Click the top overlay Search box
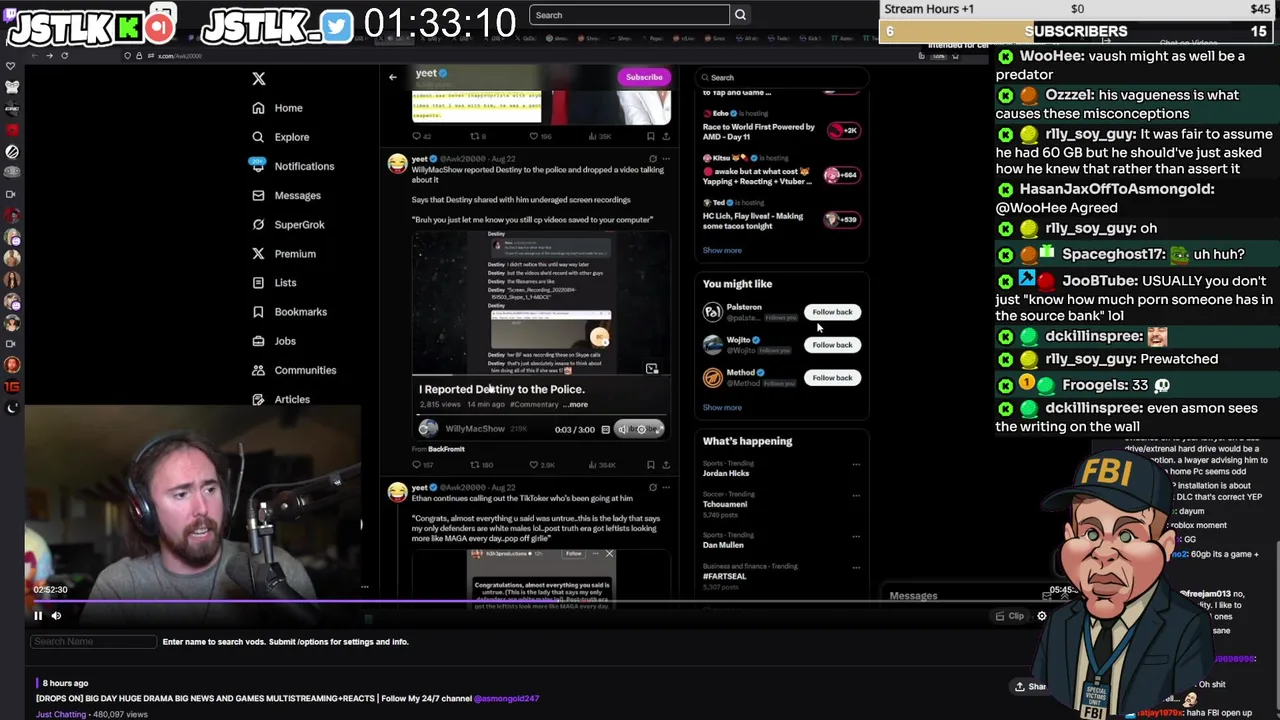This screenshot has width=1280, height=720. click(629, 15)
